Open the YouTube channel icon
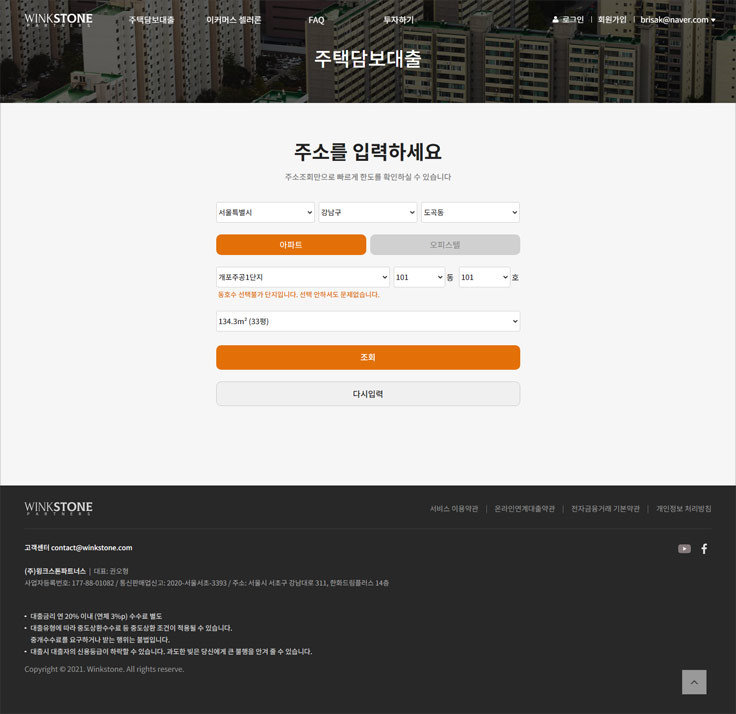 click(x=684, y=548)
